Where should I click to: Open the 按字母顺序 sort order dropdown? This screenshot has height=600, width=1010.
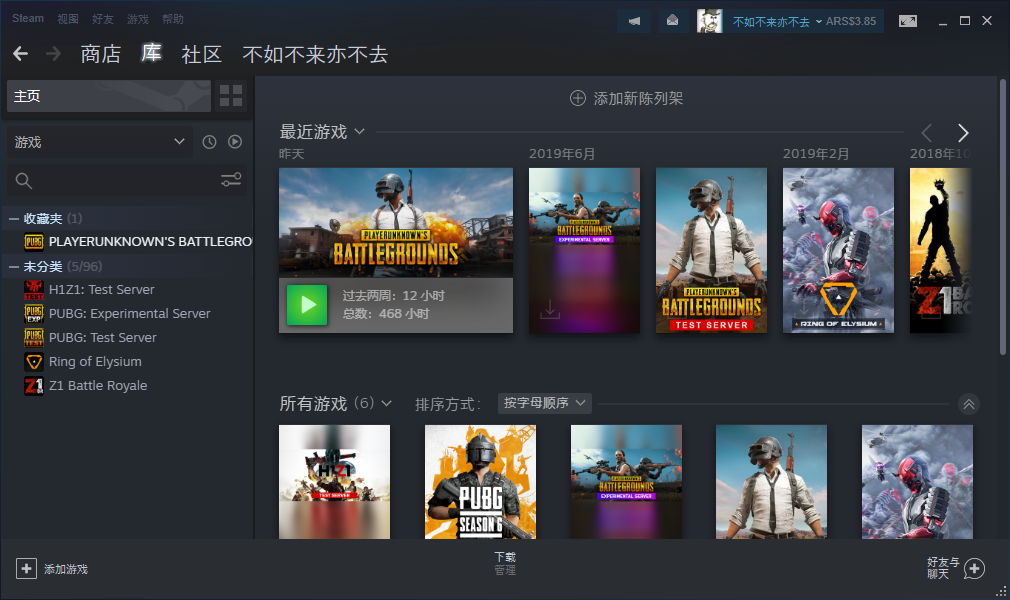pos(545,403)
